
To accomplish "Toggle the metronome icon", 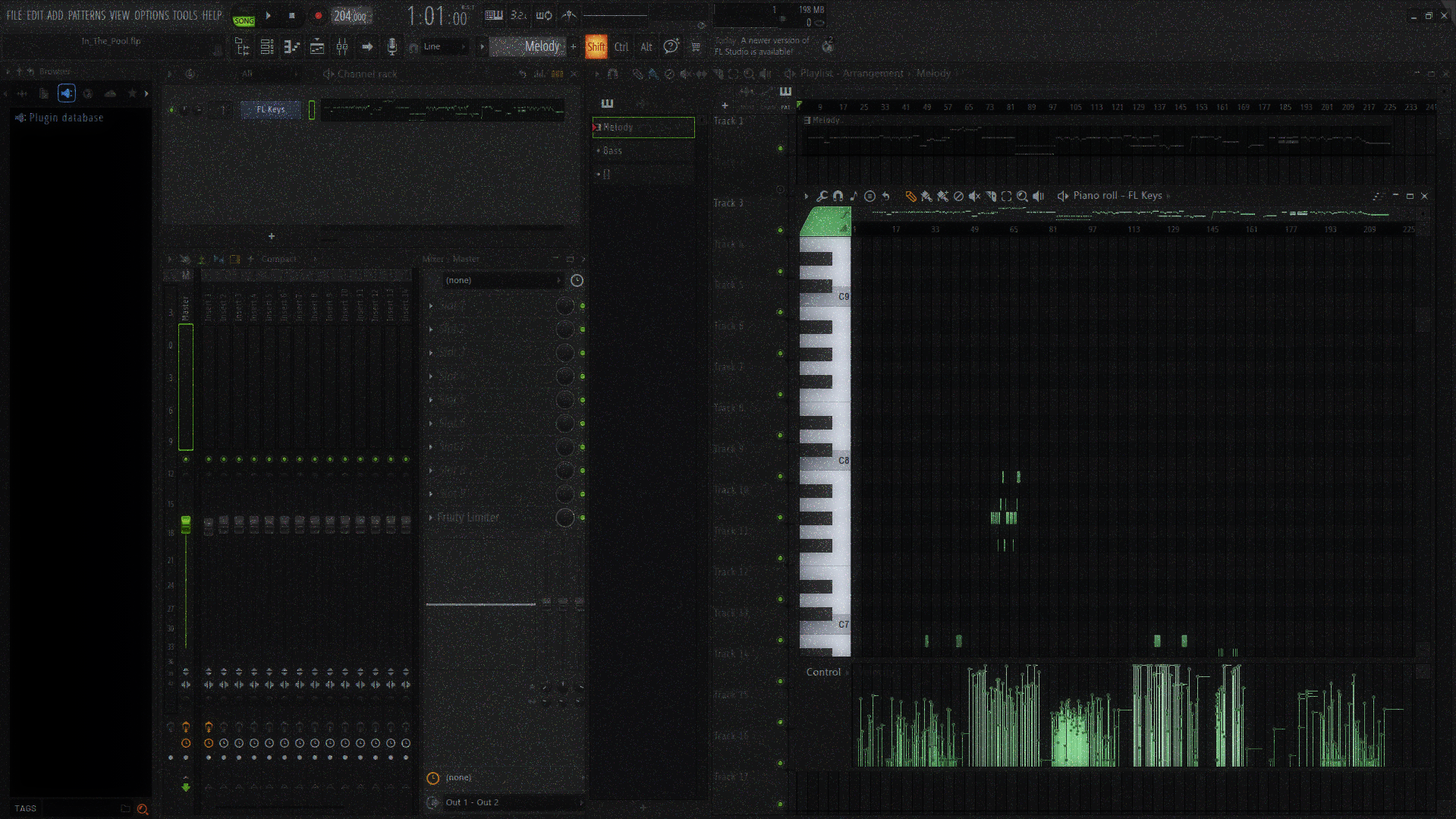I will pos(569,15).
